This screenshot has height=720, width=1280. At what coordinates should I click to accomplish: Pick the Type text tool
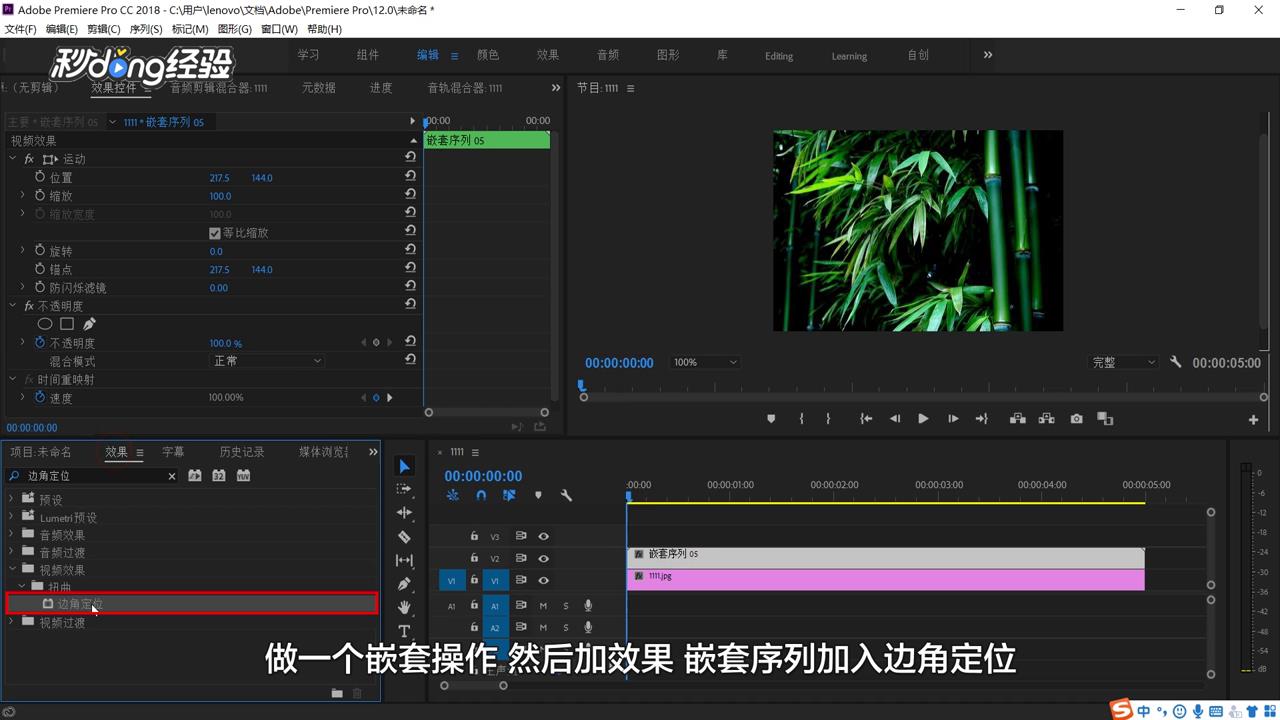tap(404, 631)
